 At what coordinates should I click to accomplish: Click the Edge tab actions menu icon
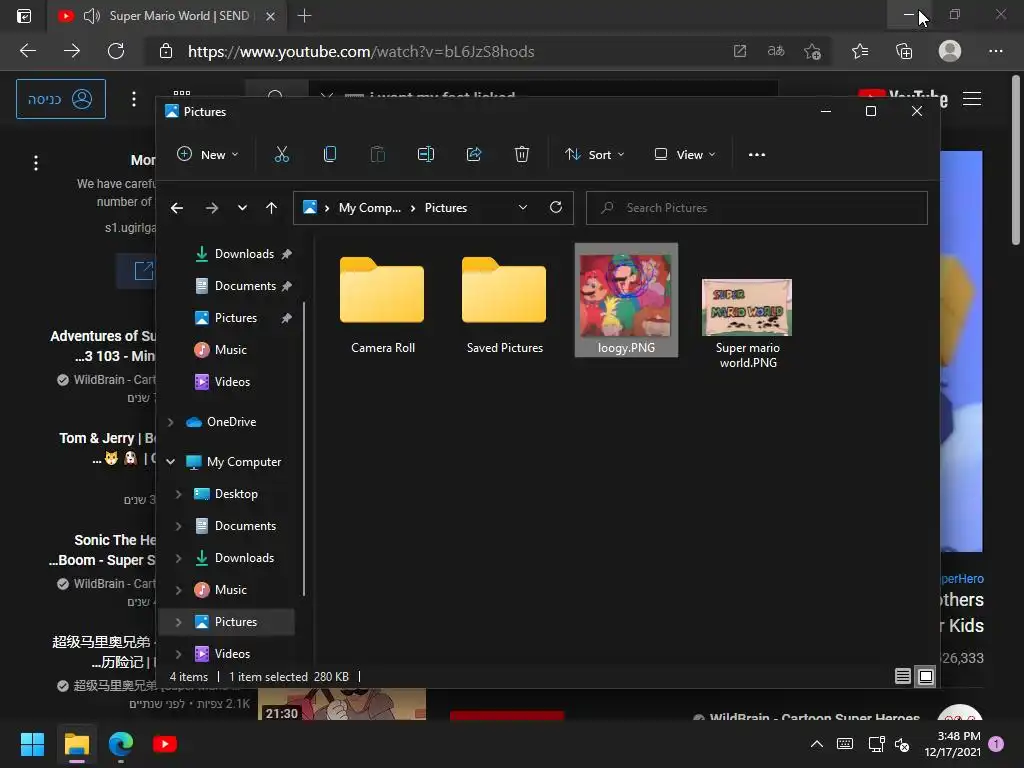24,16
